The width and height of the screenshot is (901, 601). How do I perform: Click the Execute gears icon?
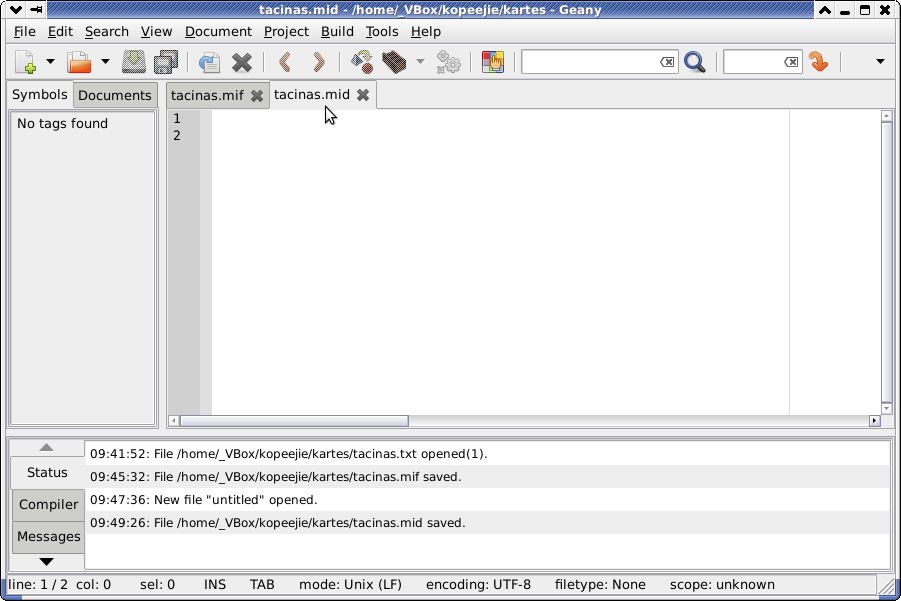point(448,62)
